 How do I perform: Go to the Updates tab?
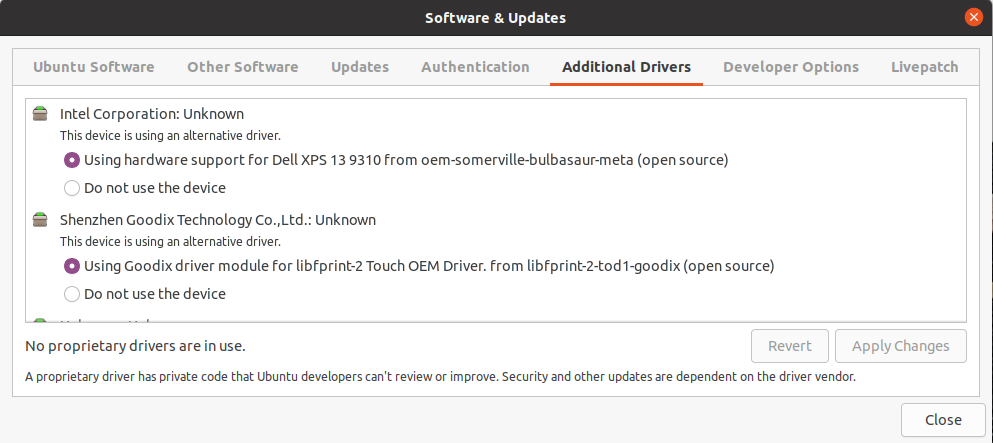click(x=360, y=67)
